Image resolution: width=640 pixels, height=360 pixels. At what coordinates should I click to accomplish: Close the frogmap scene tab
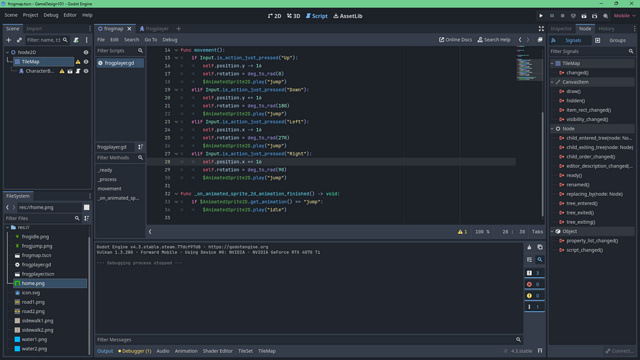point(129,29)
